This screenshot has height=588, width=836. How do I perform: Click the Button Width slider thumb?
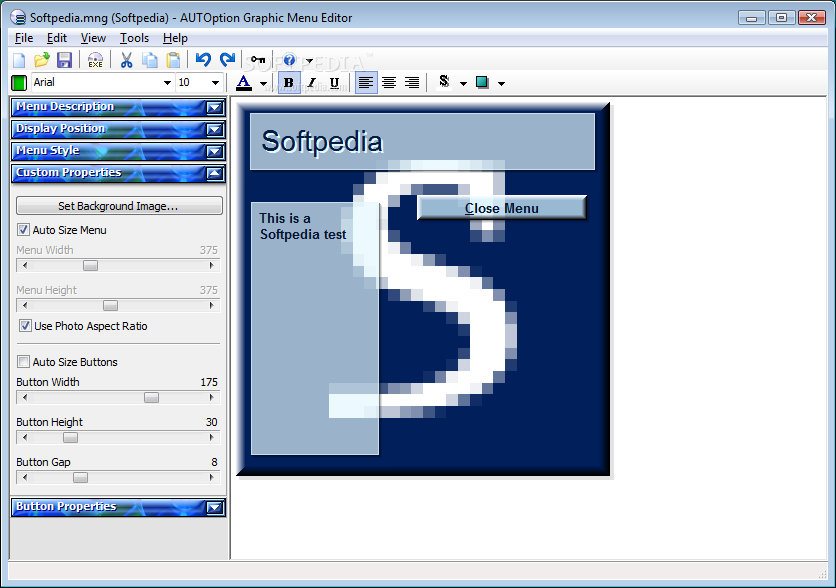pyautogui.click(x=151, y=398)
